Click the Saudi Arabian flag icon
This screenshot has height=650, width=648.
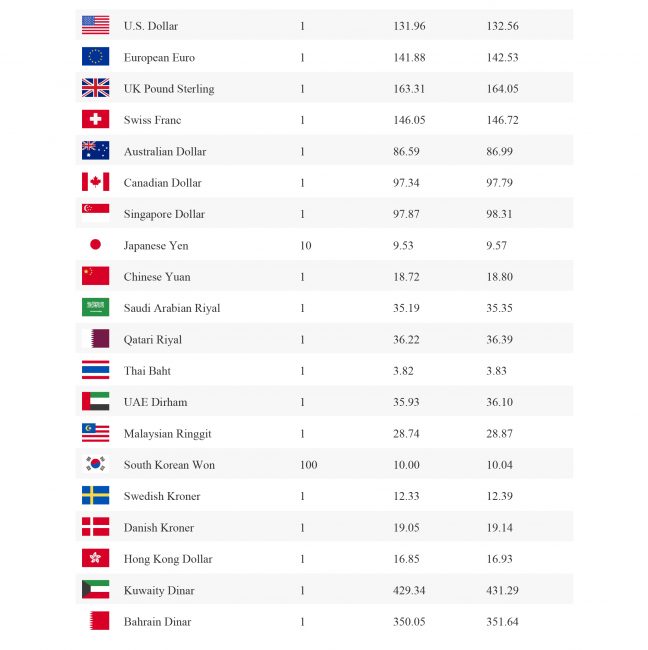(95, 308)
